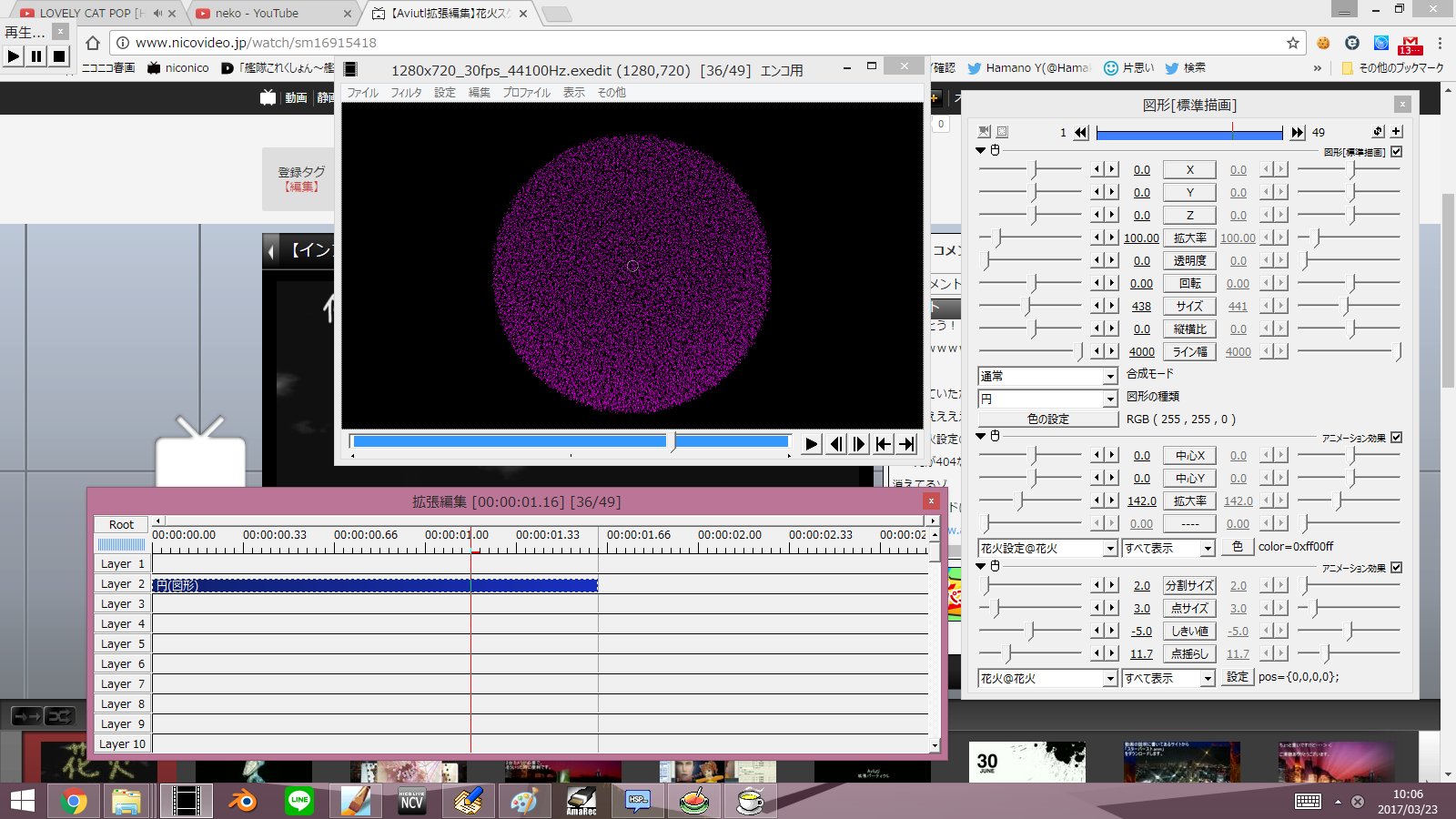Click the 透明度 parameter button
The width and height of the screenshot is (1456, 819).
pyautogui.click(x=1189, y=260)
